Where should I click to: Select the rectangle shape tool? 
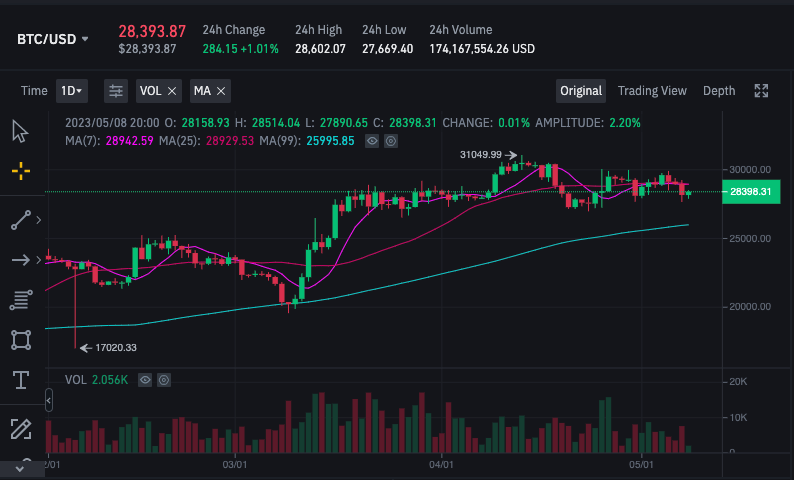click(20, 340)
